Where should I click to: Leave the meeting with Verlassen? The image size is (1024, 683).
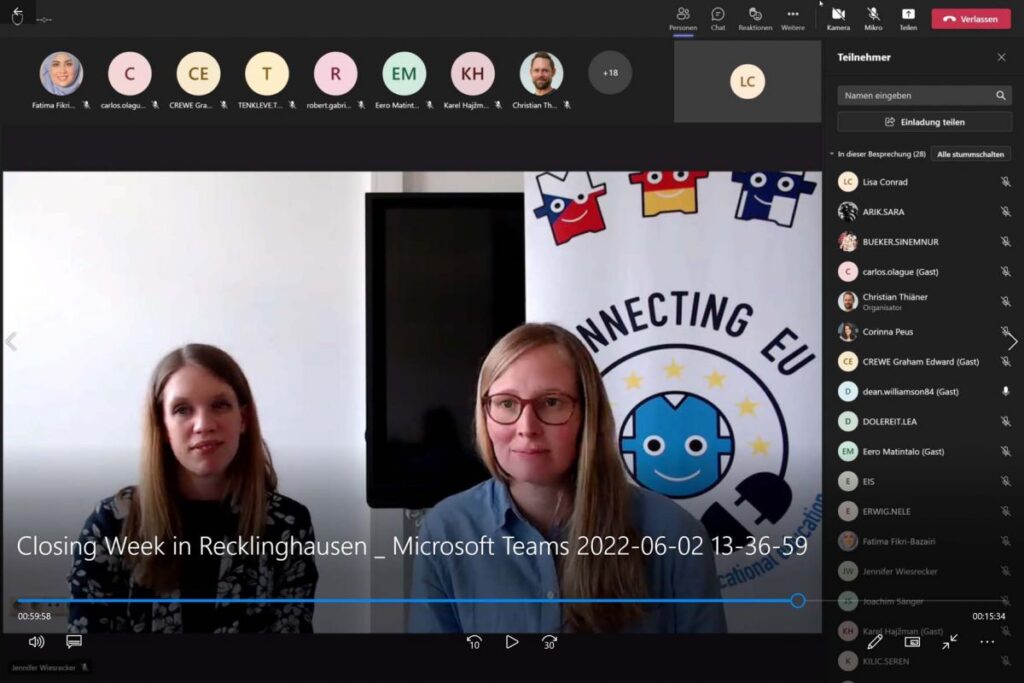coord(970,19)
